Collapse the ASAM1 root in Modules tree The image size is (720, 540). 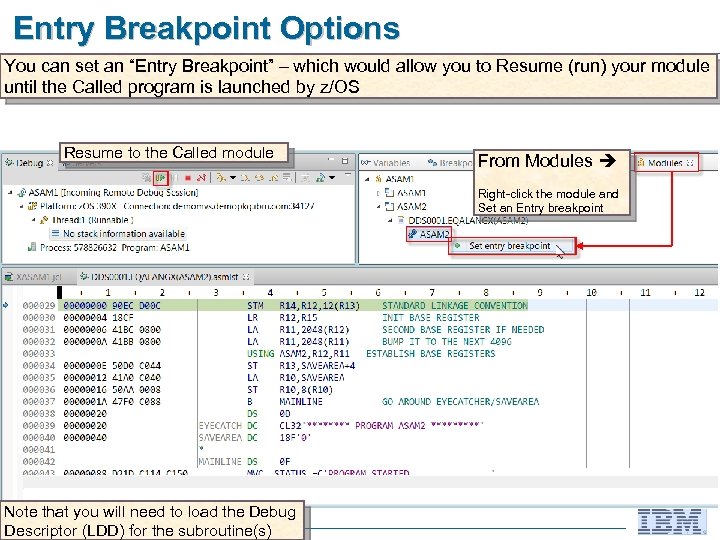click(367, 179)
